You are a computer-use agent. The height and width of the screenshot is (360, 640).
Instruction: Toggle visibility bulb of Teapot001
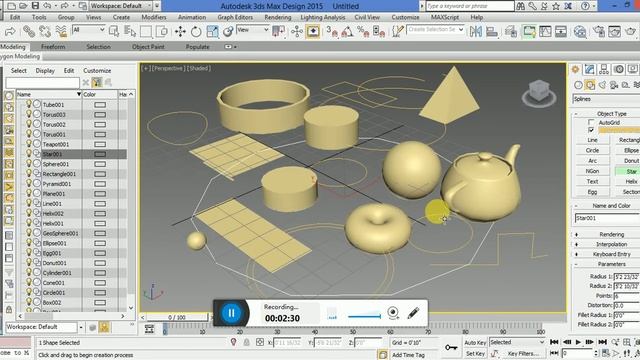29,144
